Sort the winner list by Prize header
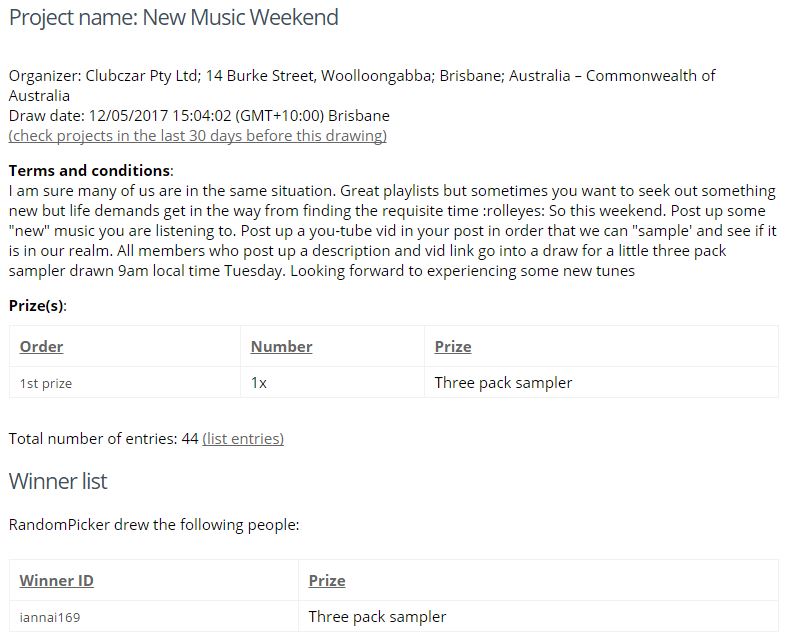The width and height of the screenshot is (788, 638). click(x=327, y=581)
